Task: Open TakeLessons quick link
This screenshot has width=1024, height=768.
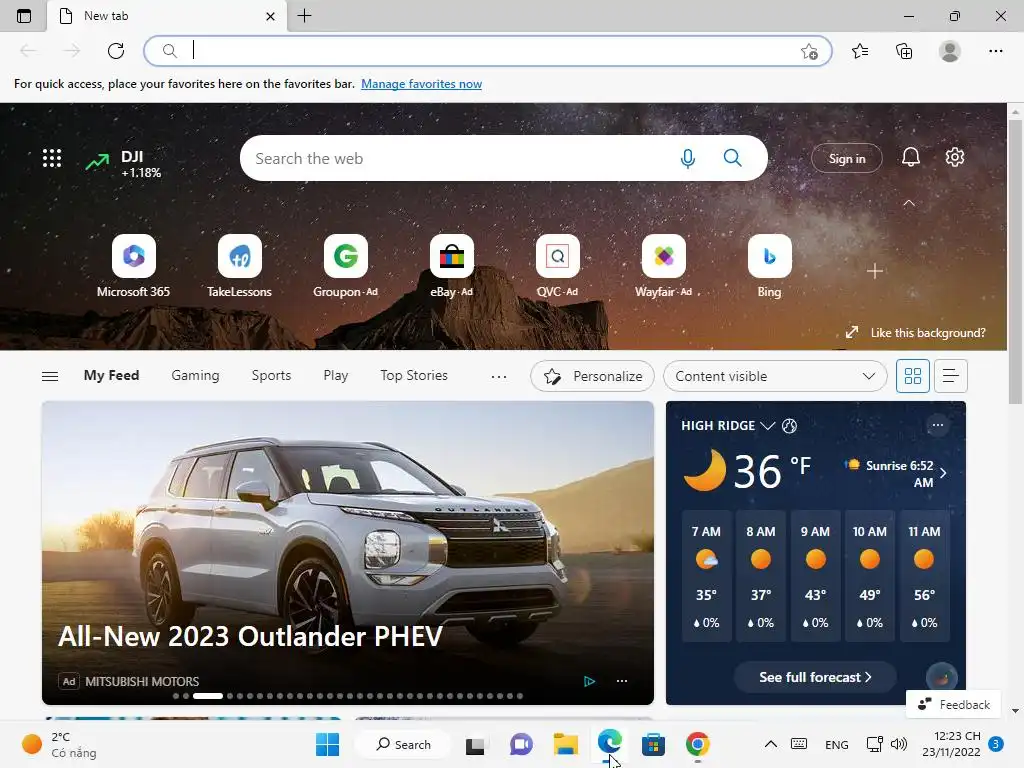Action: [x=239, y=266]
